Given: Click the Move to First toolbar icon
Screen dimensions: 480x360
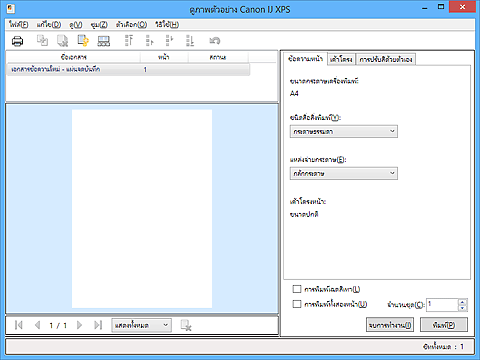Looking at the screenshot, I should pyautogui.click(x=129, y=41).
